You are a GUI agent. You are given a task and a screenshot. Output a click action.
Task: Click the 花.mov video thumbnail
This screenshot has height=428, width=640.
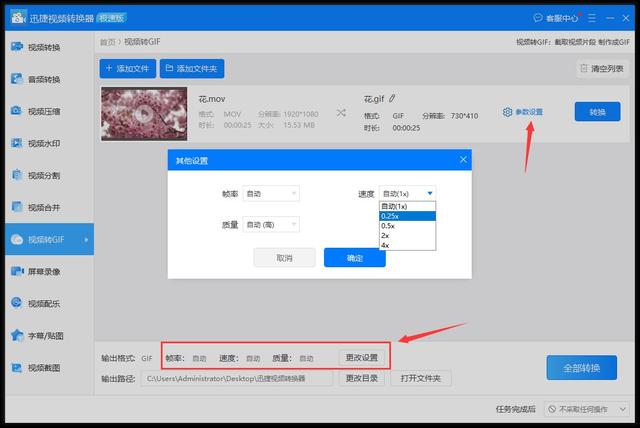pos(144,114)
